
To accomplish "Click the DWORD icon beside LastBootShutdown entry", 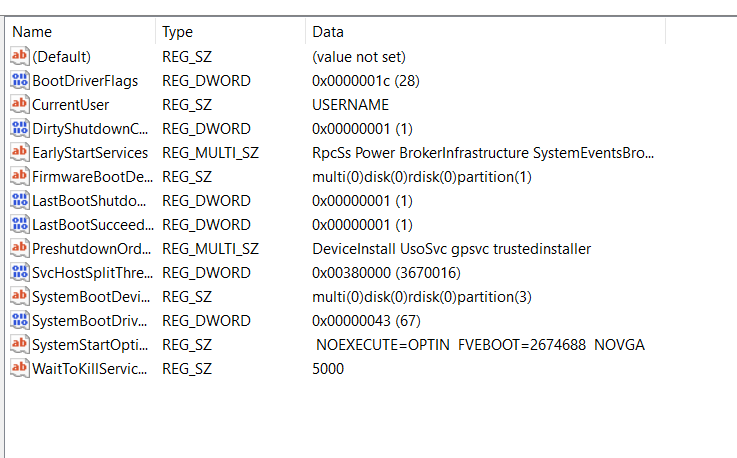I will (x=19, y=201).
